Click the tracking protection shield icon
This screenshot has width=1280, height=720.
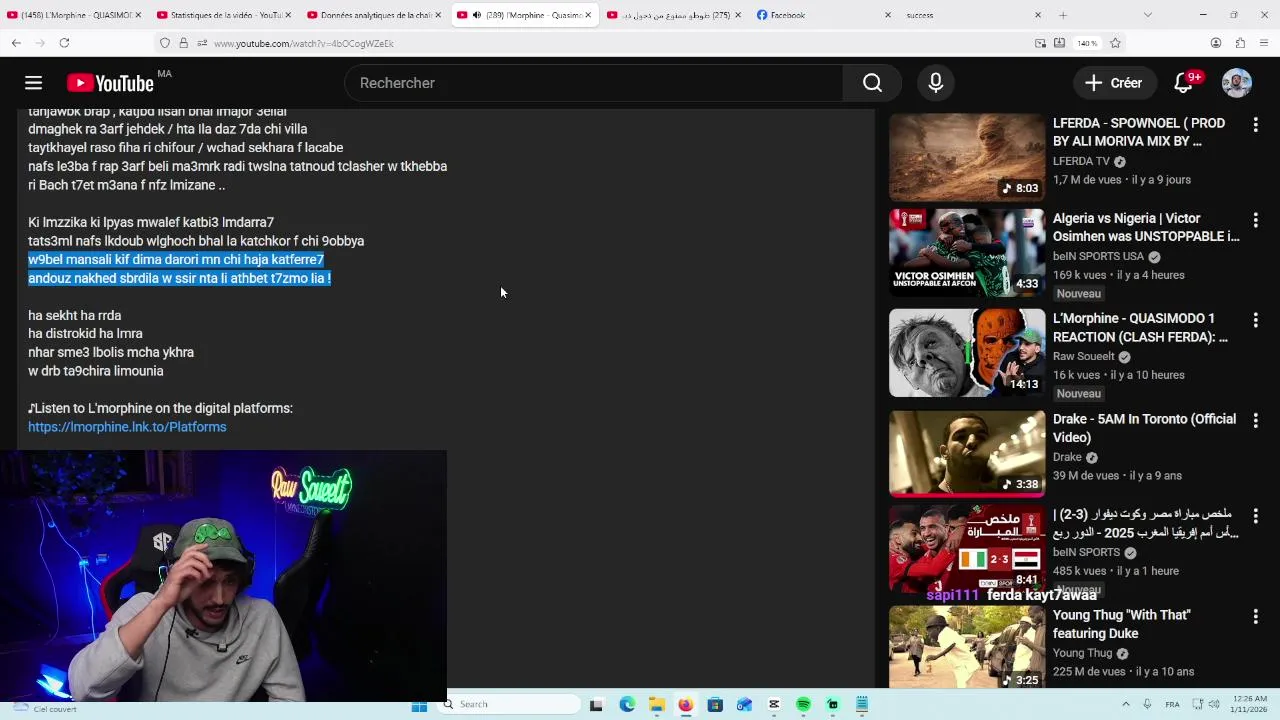coord(165,43)
